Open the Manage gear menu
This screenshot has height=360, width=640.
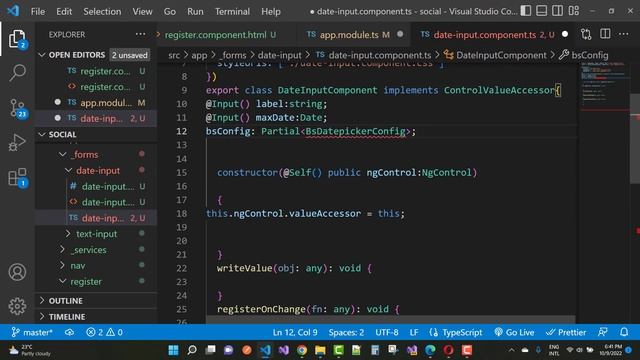click(x=17, y=306)
